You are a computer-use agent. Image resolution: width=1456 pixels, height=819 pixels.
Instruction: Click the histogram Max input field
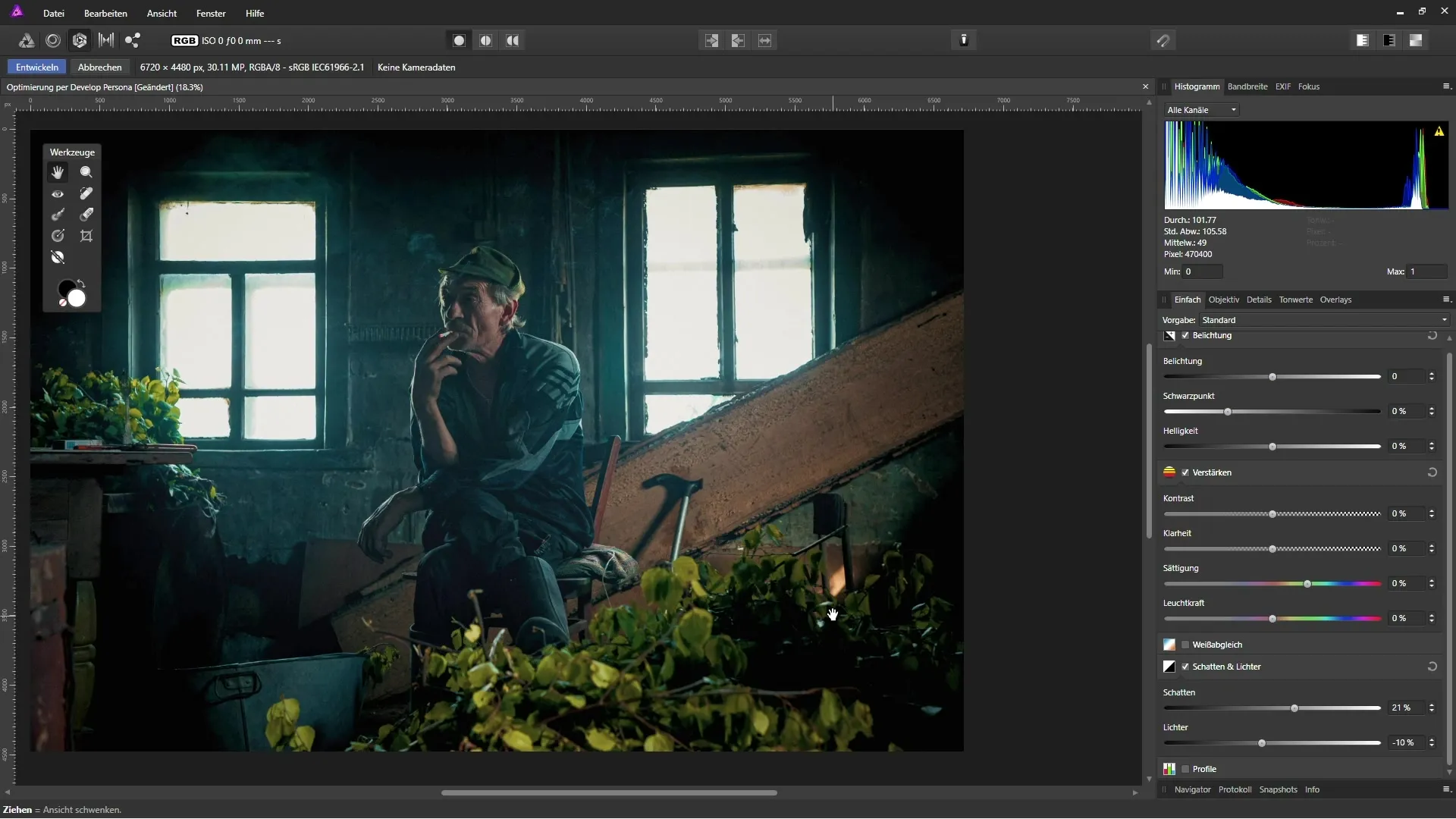click(x=1427, y=271)
